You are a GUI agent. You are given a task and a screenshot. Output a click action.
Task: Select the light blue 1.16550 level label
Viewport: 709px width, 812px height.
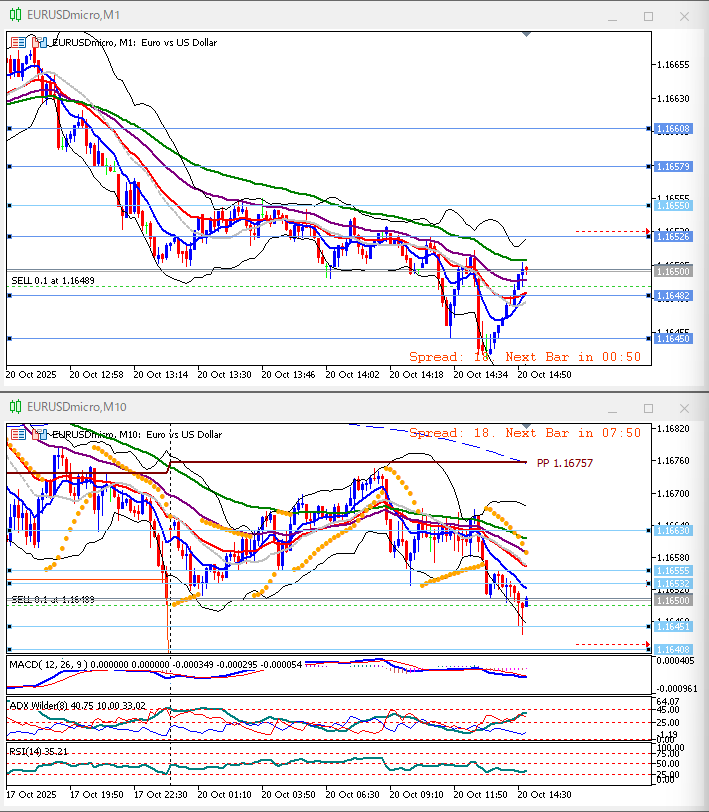[671, 205]
